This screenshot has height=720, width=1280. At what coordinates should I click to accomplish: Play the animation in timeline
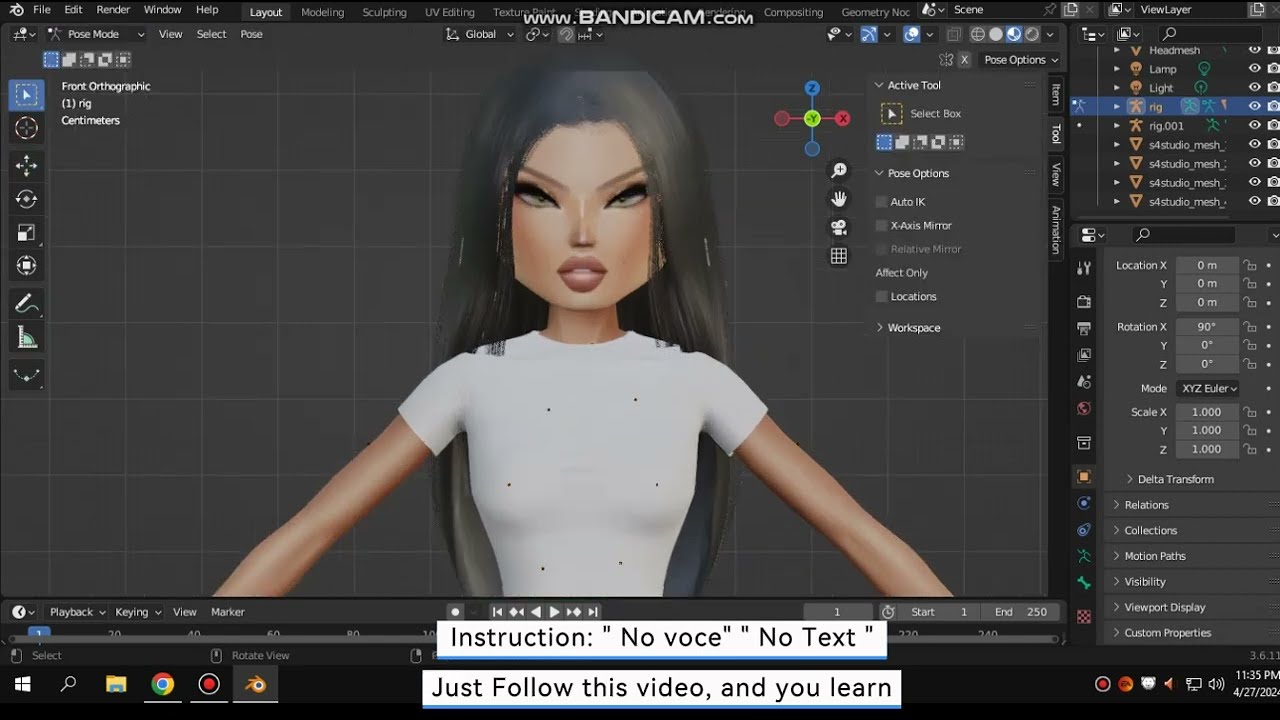coord(554,612)
